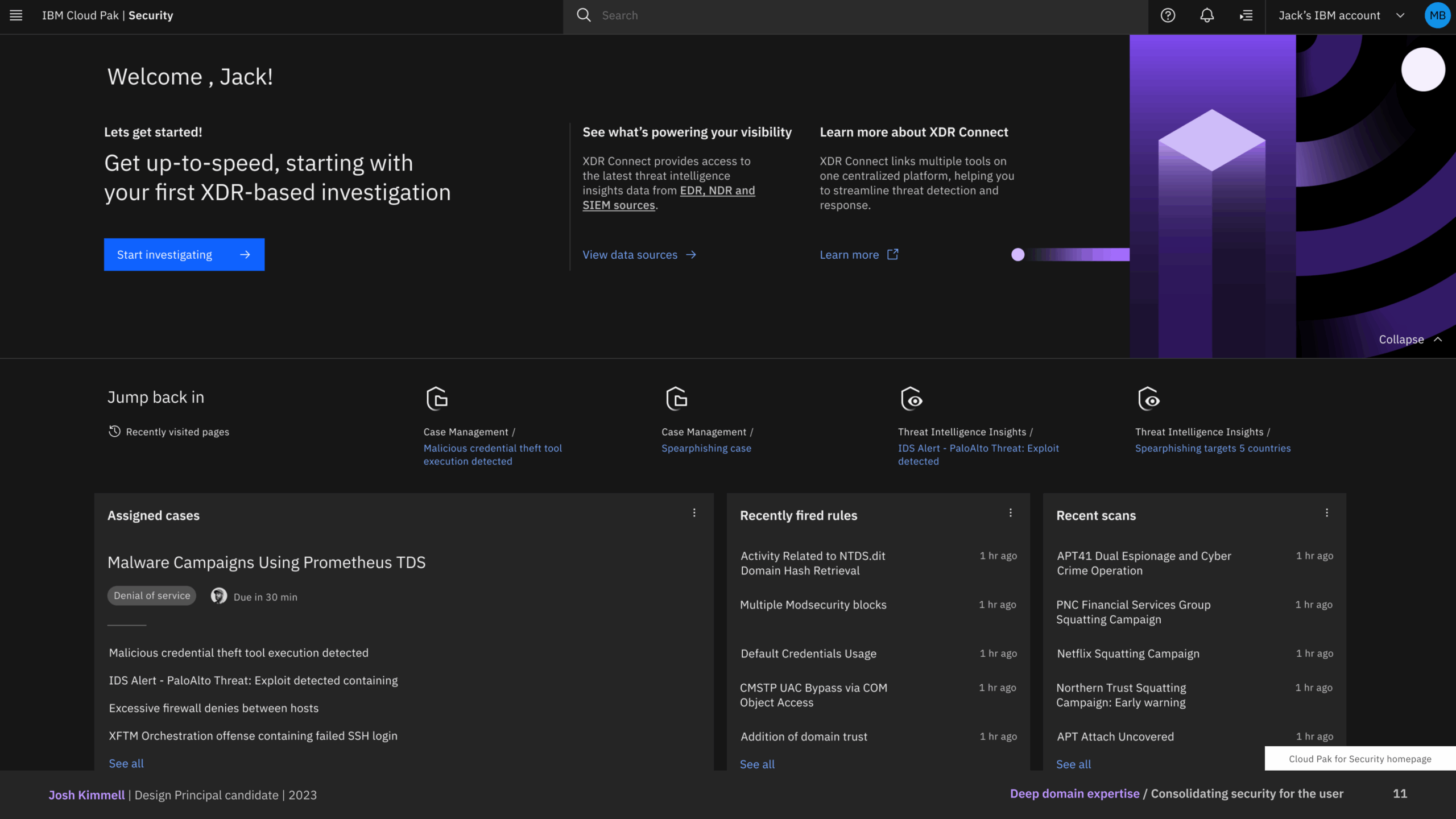See all recently fired rules

757,764
